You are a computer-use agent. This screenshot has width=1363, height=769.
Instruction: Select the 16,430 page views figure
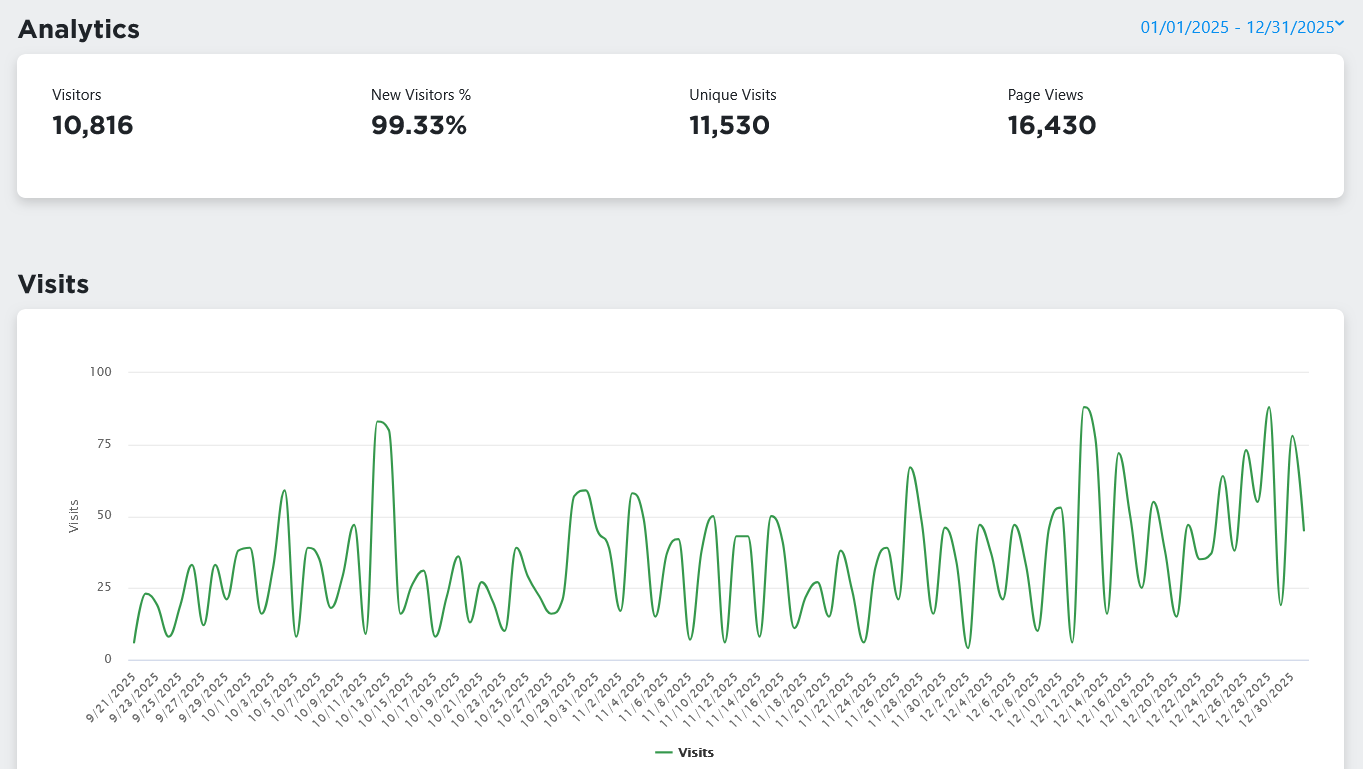pyautogui.click(x=1052, y=126)
